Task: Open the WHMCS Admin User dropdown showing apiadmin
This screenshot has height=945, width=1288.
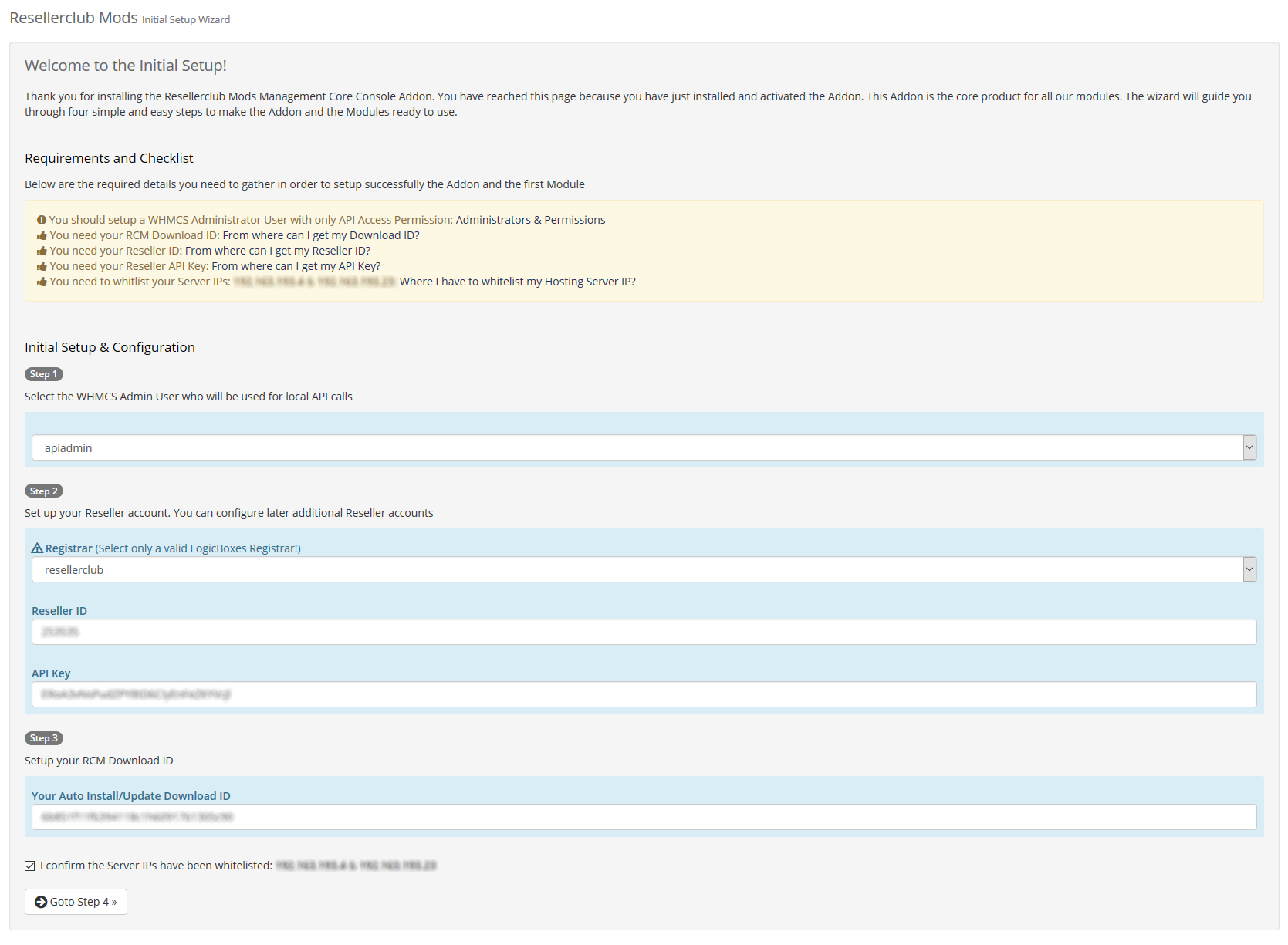Action: click(x=644, y=447)
